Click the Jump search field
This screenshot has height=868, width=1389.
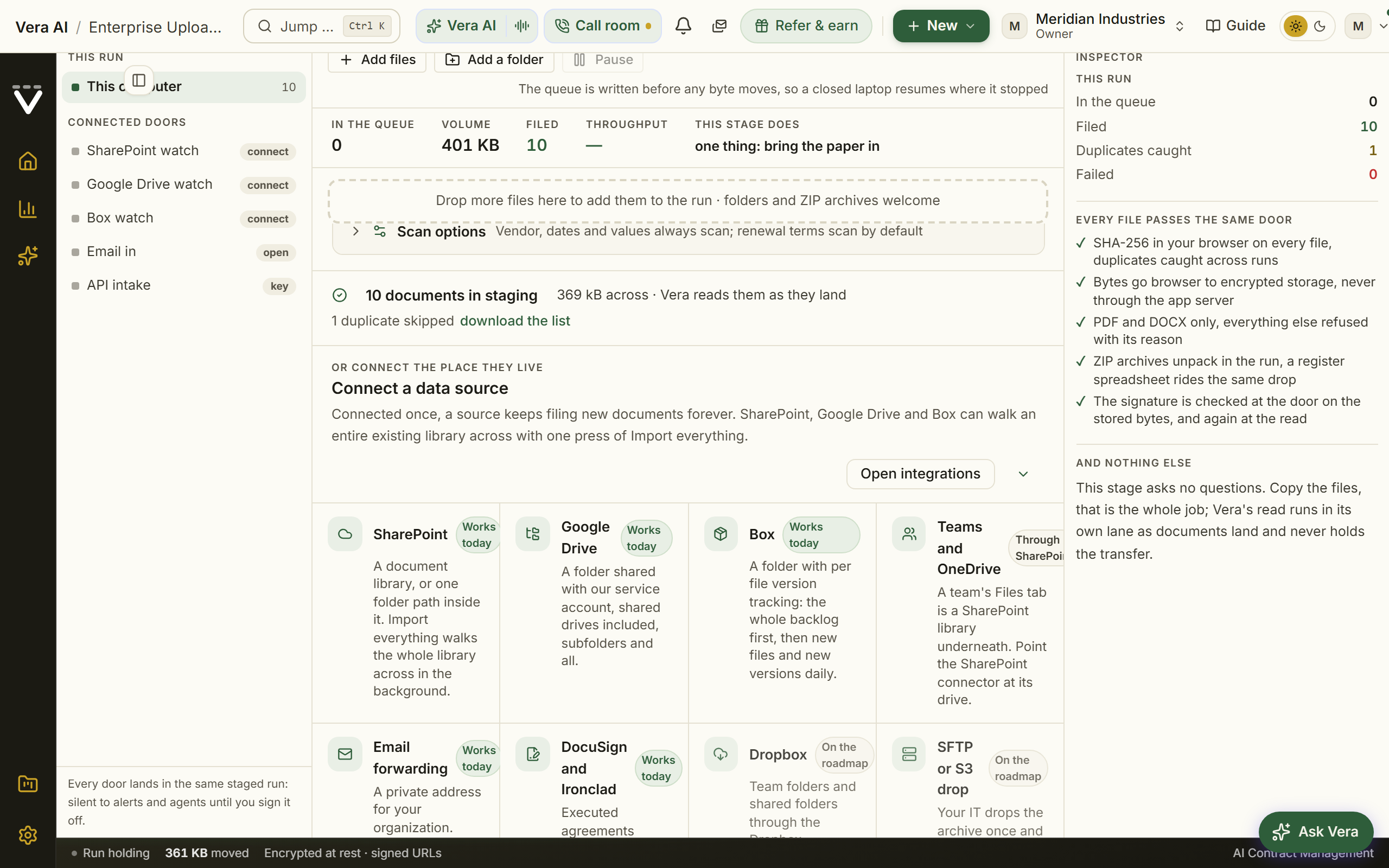[x=321, y=26]
